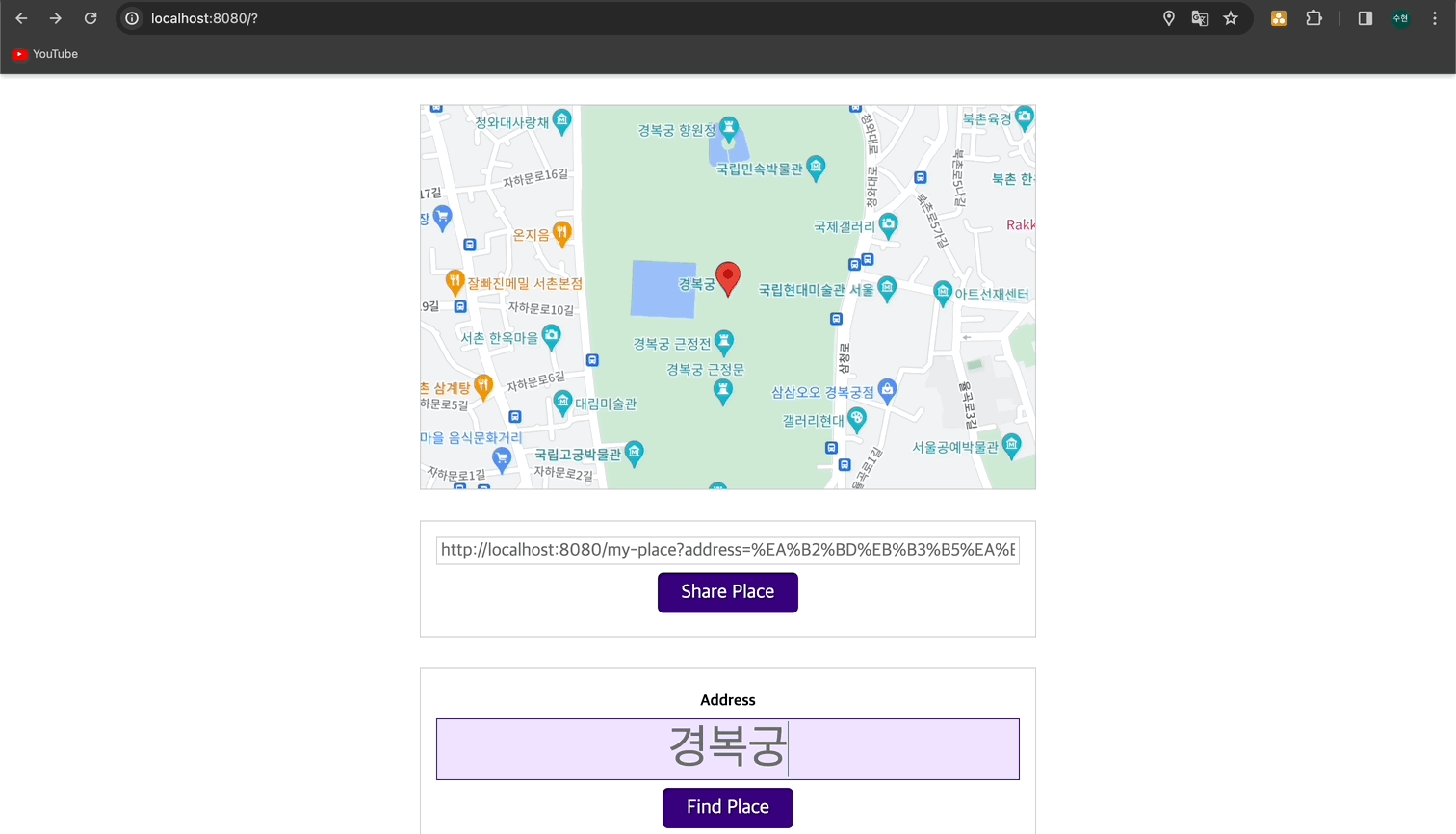This screenshot has height=834, width=1456.
Task: Select the 국립고궁박물관 museum marker
Action: (634, 453)
